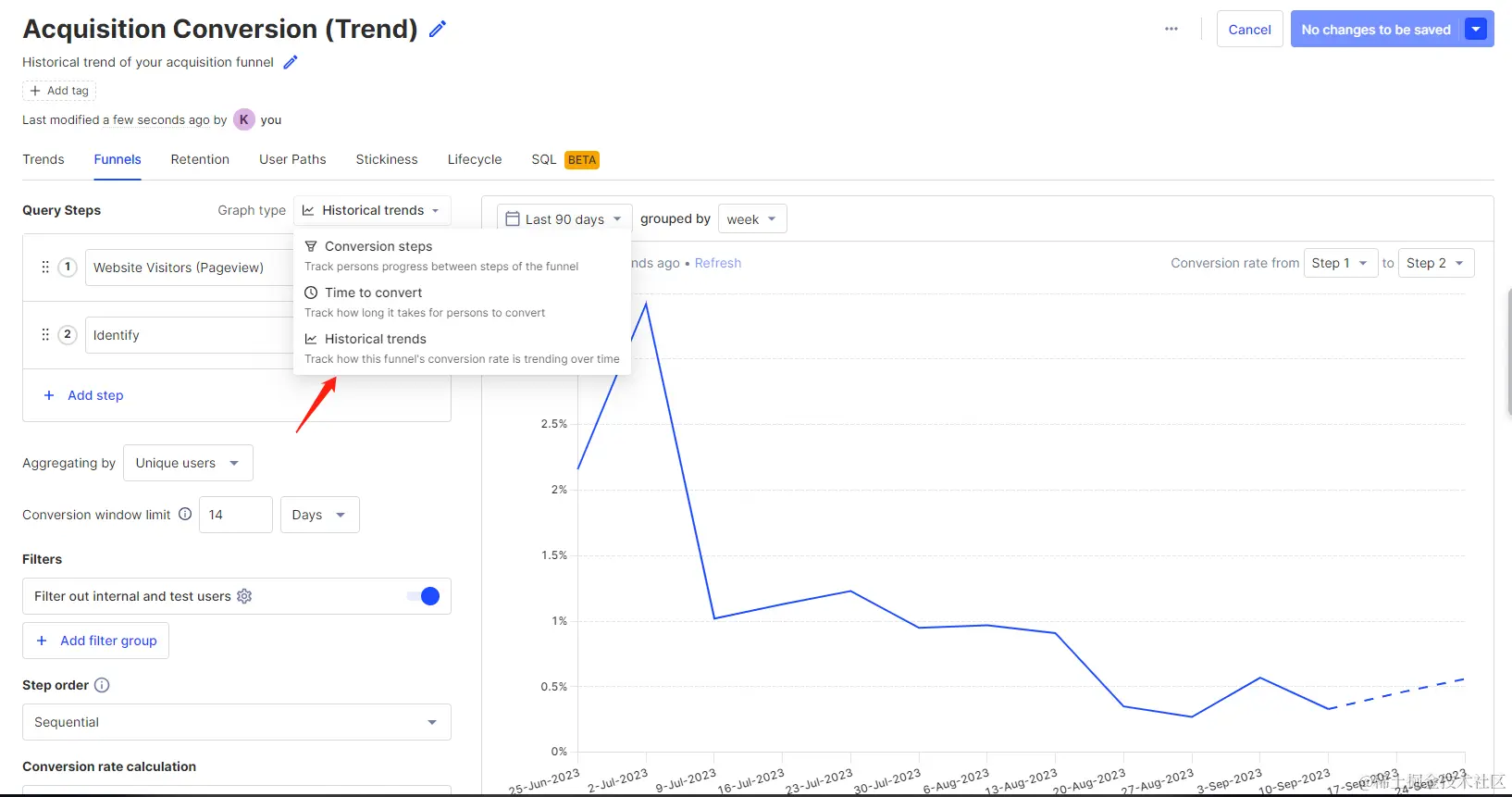Select the Identify step field
This screenshot has width=1512, height=797.
190,335
